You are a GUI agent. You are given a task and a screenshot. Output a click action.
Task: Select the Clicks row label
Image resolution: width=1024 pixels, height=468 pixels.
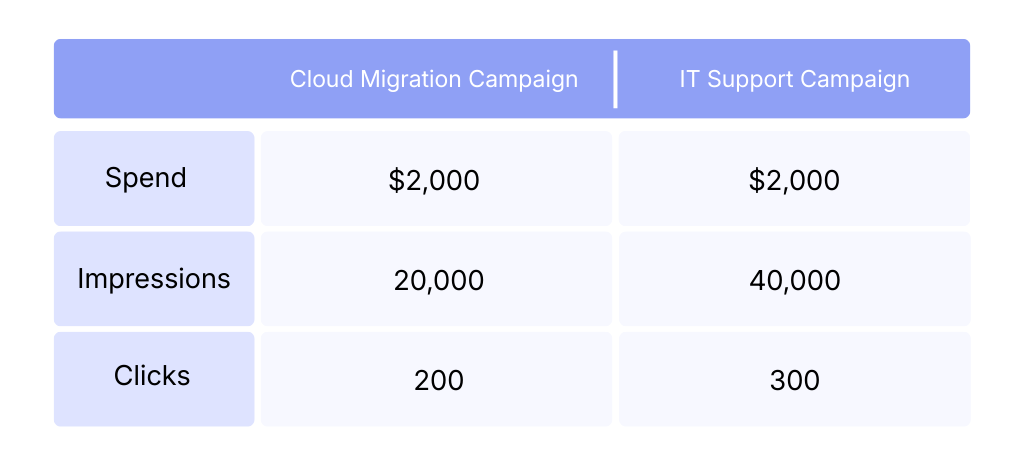click(152, 376)
